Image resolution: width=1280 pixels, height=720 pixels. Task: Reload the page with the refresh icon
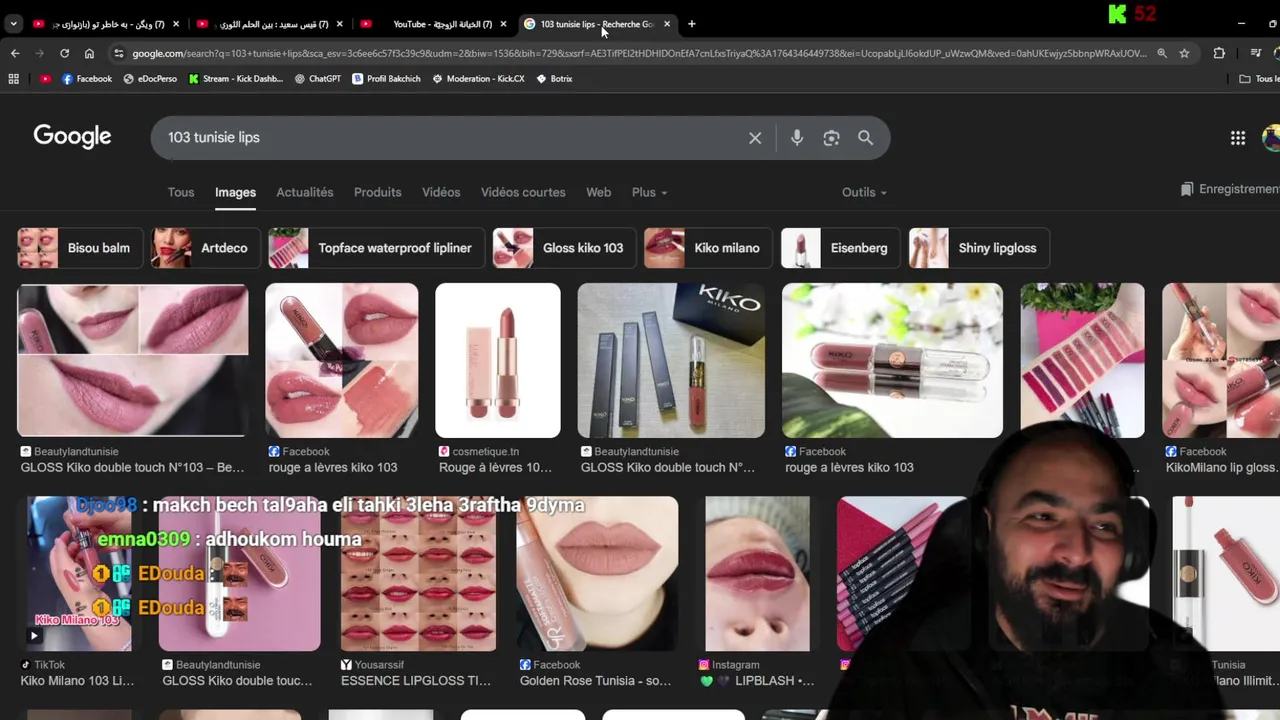[65, 53]
